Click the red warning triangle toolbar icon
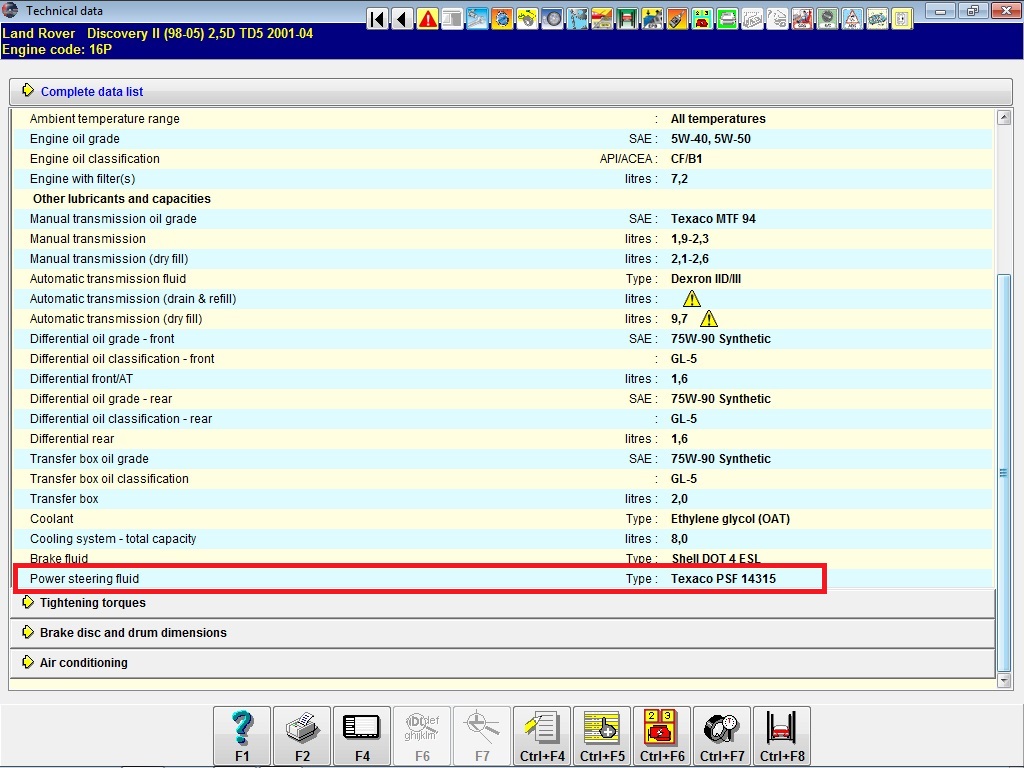This screenshot has height=768, width=1024. click(x=428, y=18)
